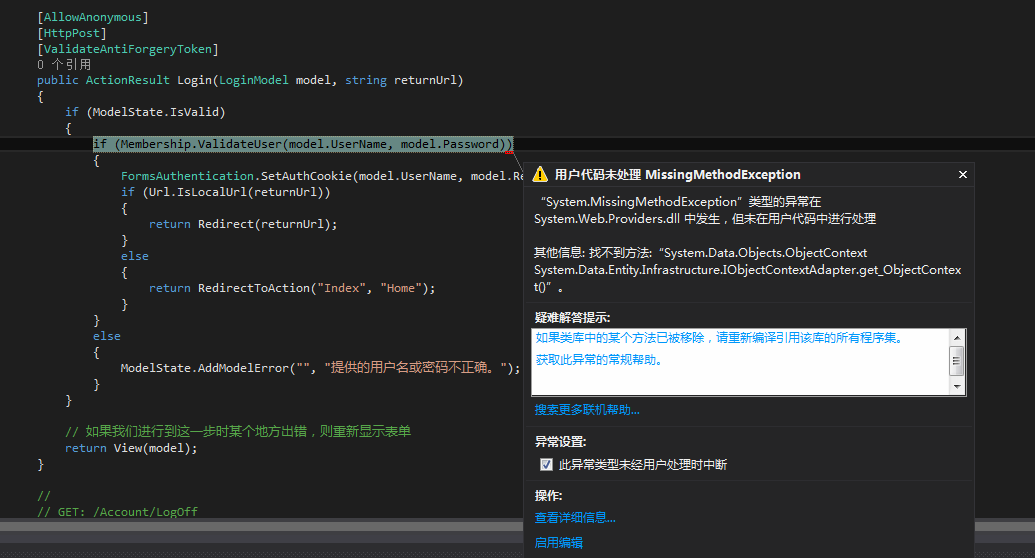Image resolution: width=1035 pixels, height=558 pixels.
Task: Click the '搜索更多联机帮助...' link
Action: tap(587, 410)
